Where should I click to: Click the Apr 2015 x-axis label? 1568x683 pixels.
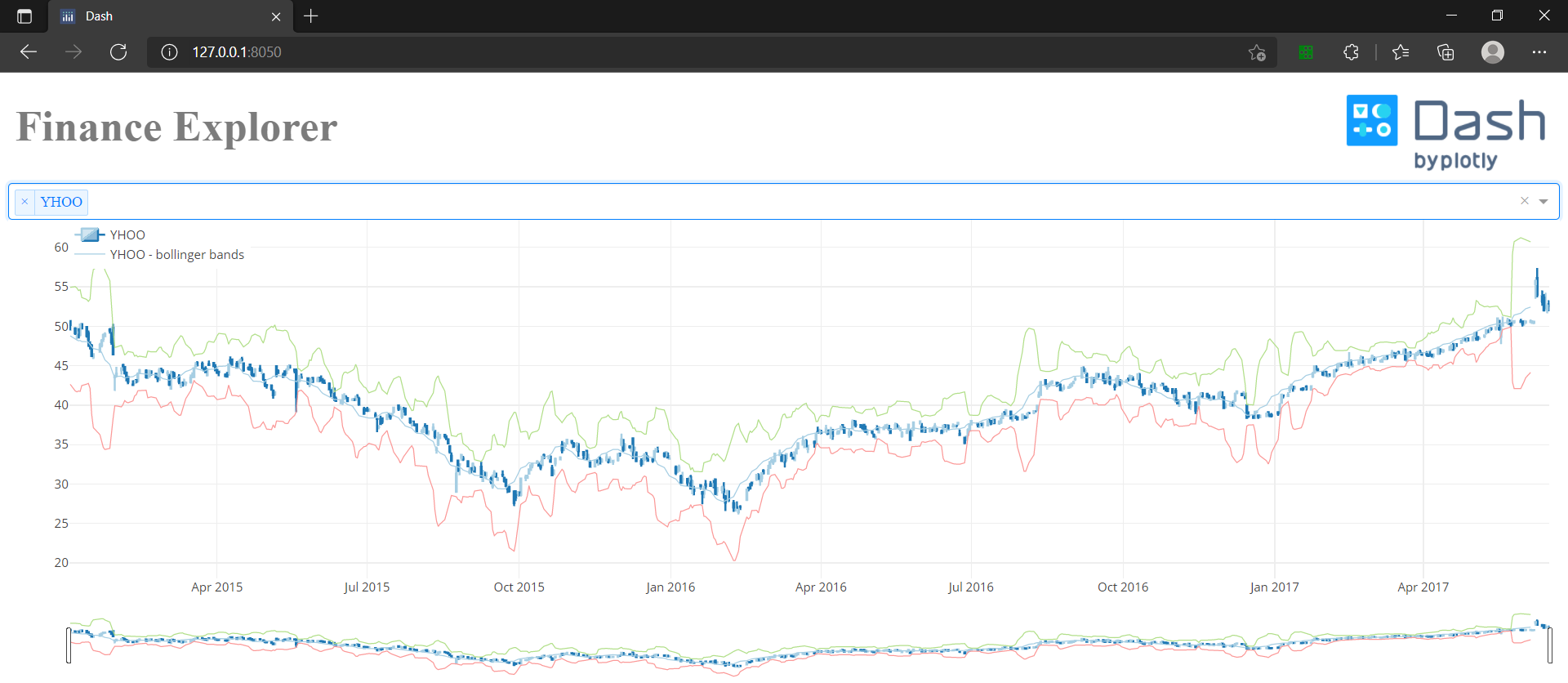click(x=216, y=587)
